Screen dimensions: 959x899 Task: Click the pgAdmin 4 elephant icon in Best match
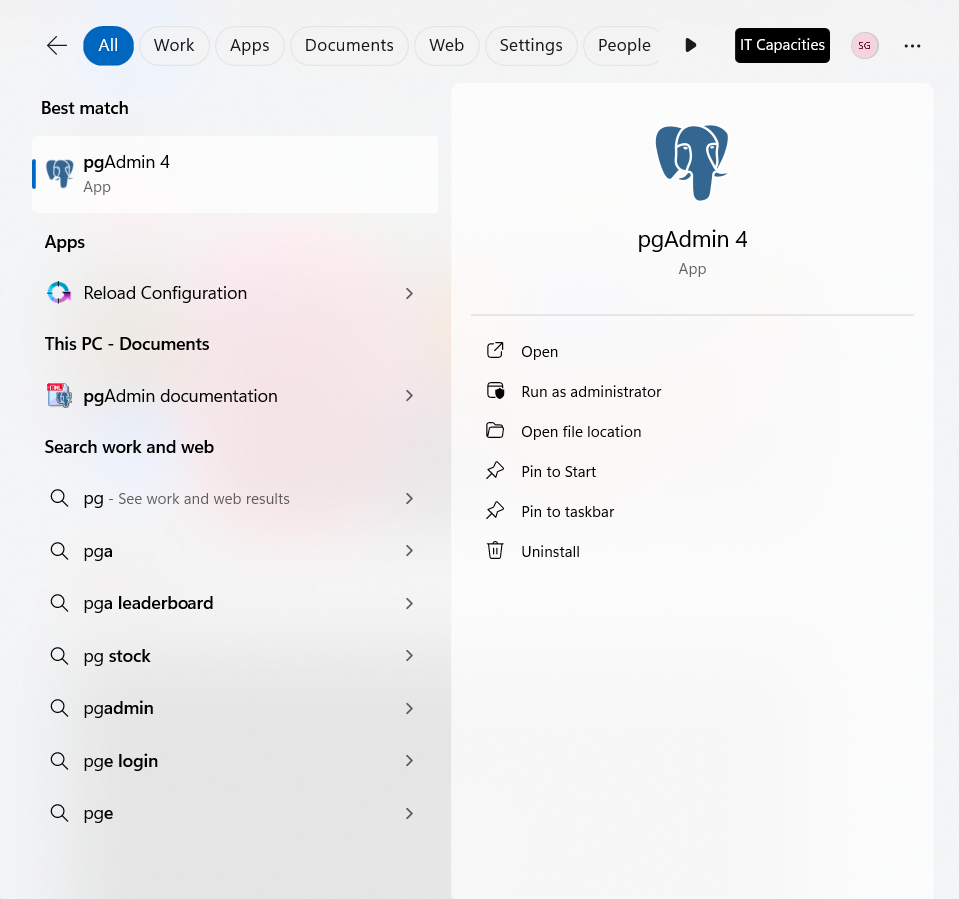[59, 174]
